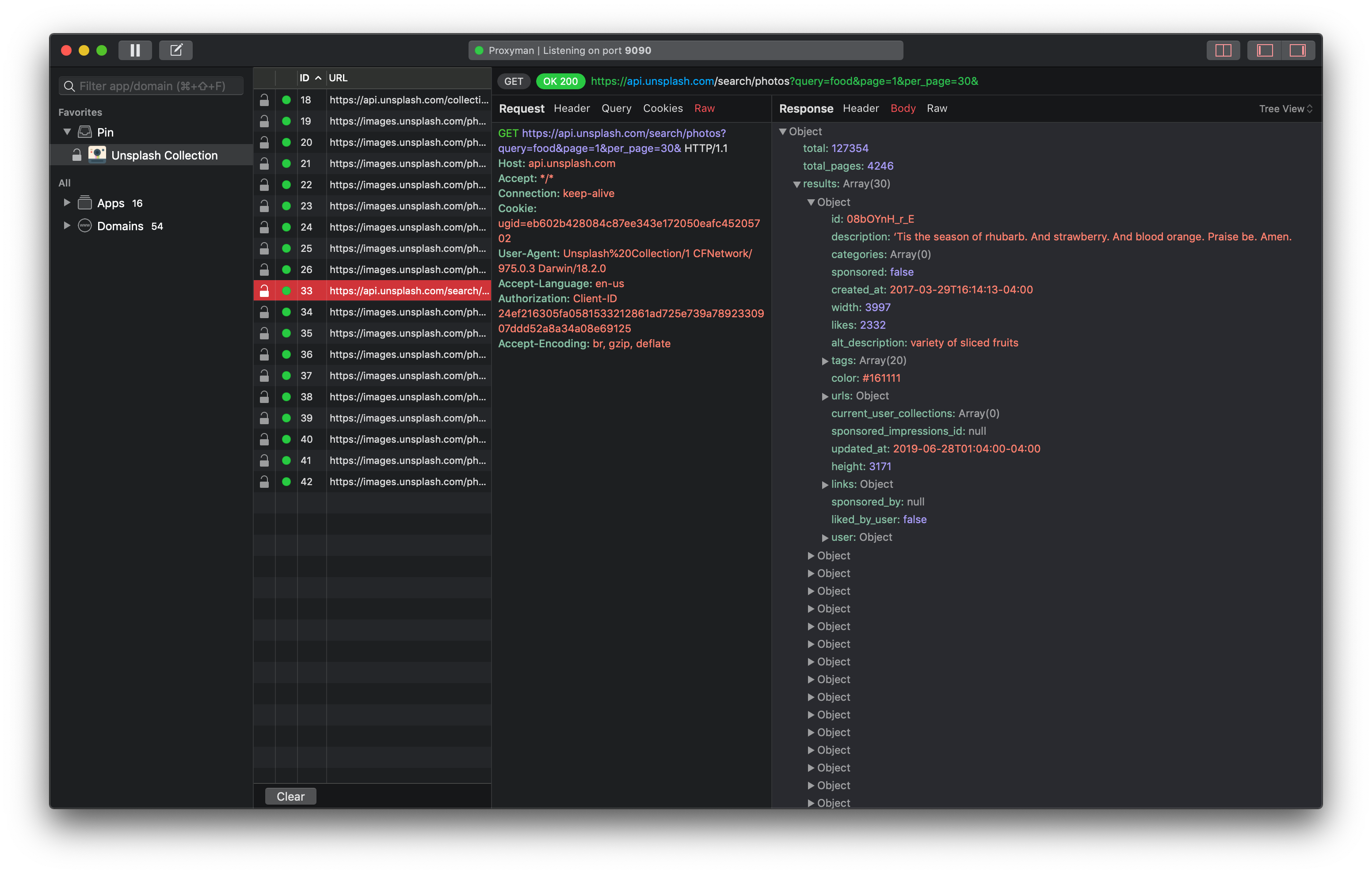Pause traffic capture with the pause icon
Viewport: 1372px width, 874px height.
coord(135,50)
